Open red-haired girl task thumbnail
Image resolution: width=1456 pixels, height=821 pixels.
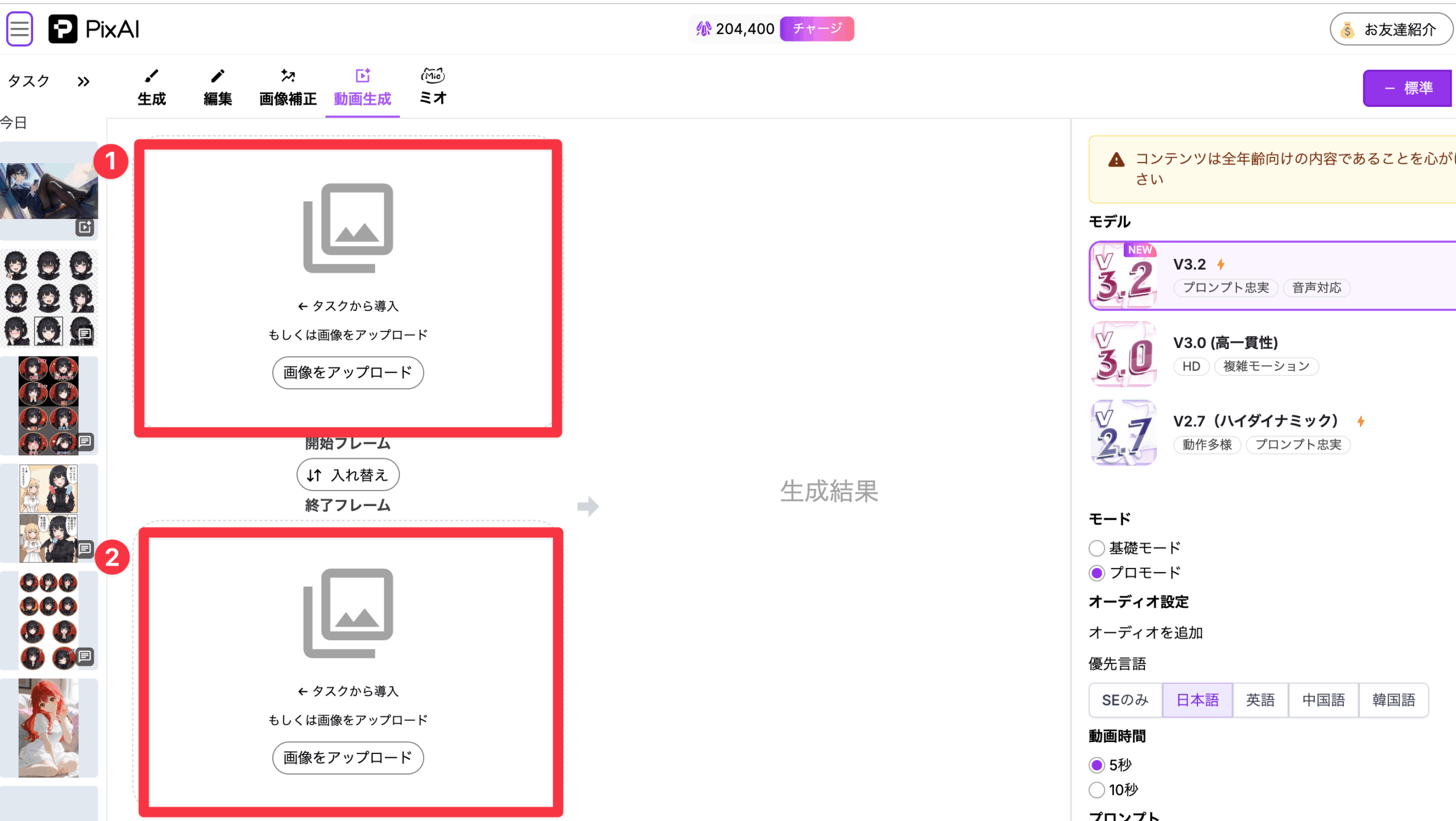(x=49, y=728)
